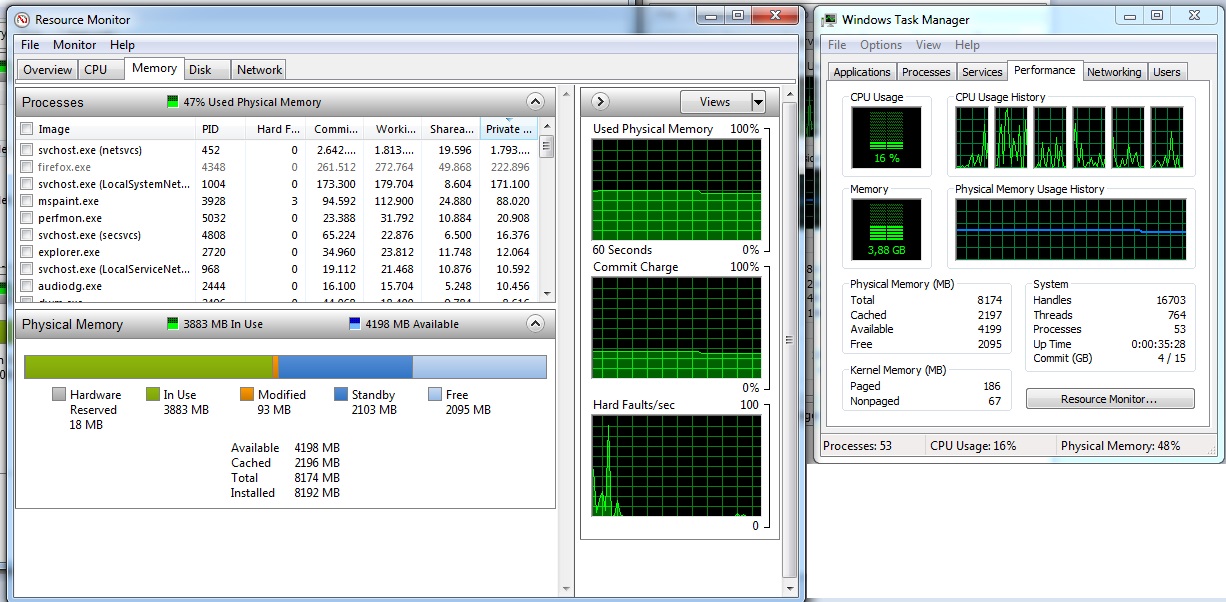
Task: Switch to the Network tab in Resource Monitor
Action: coord(259,70)
